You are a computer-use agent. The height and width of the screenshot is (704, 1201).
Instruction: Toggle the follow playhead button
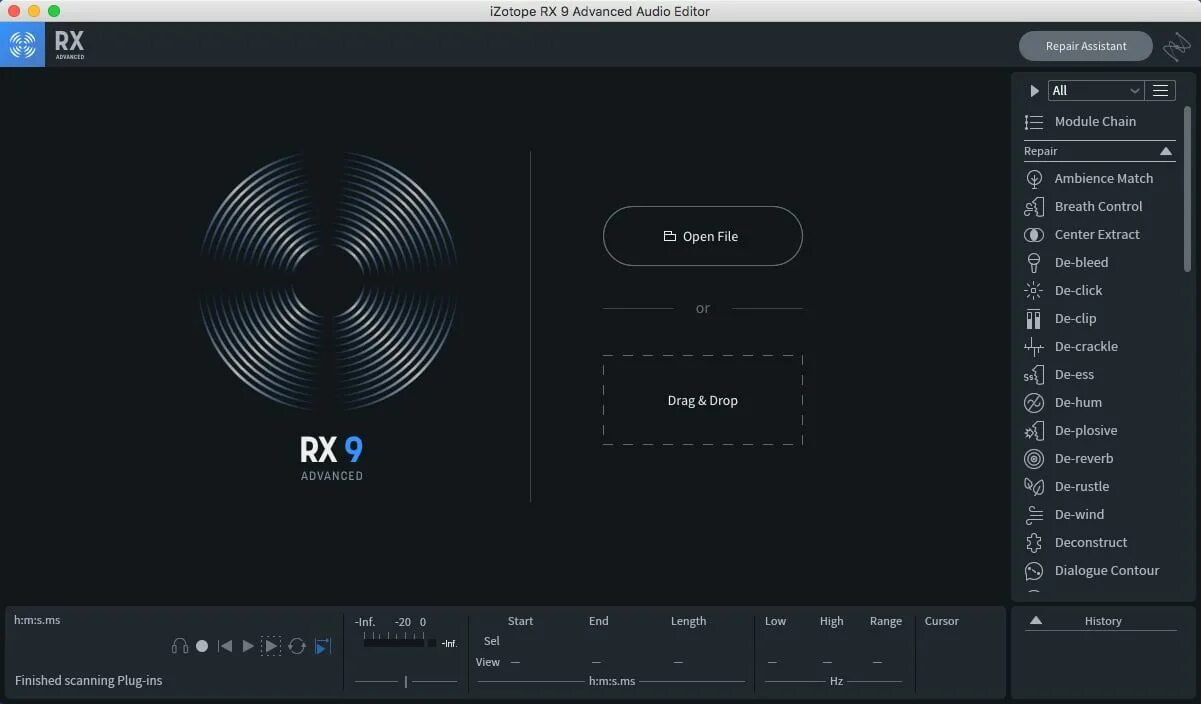click(x=322, y=647)
